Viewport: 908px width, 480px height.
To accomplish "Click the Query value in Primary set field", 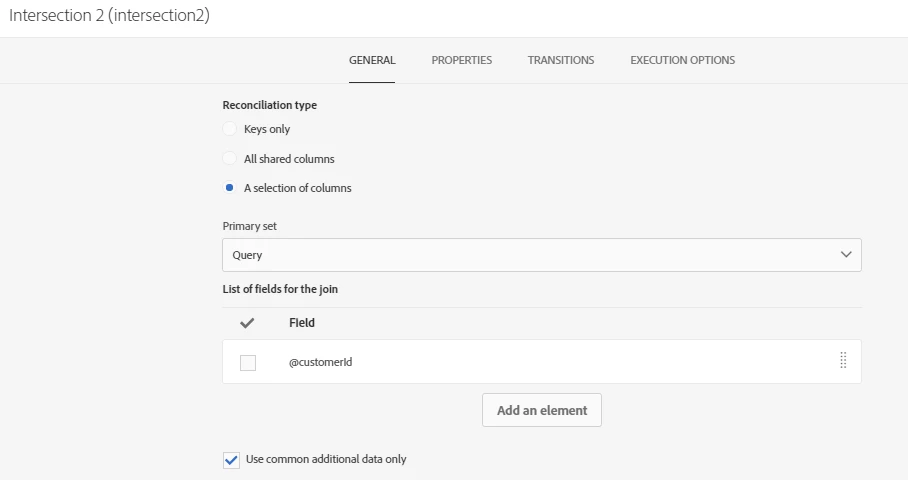I will coord(248,255).
